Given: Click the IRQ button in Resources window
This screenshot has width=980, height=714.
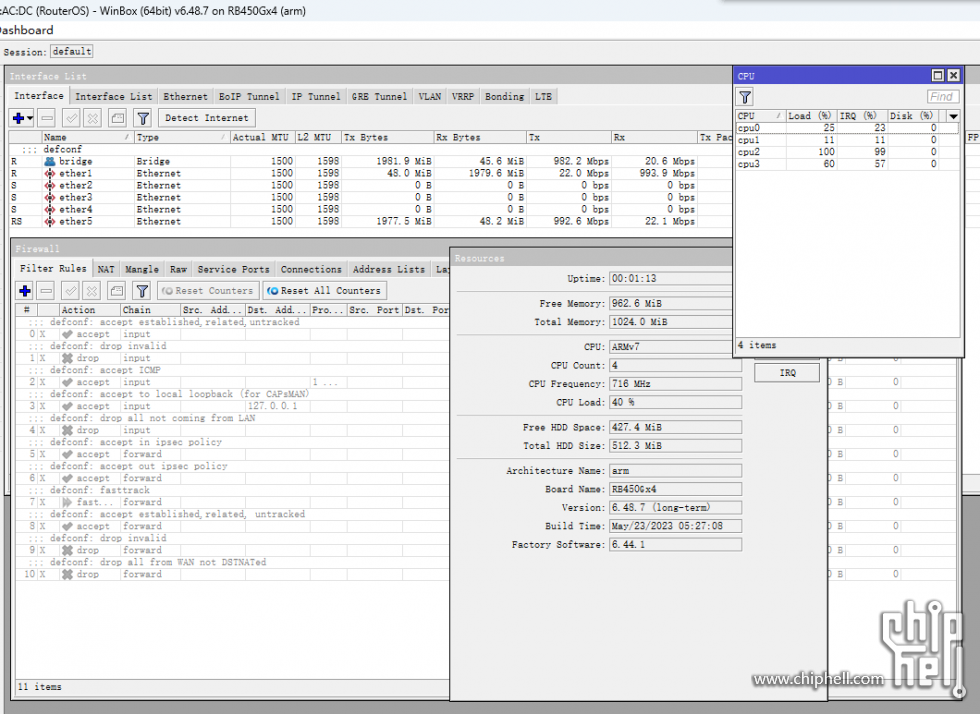Looking at the screenshot, I should tap(787, 373).
